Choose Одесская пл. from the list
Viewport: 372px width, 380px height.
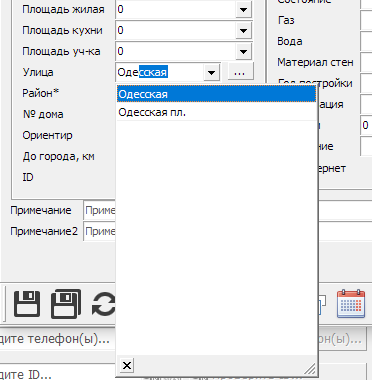[x=216, y=112]
